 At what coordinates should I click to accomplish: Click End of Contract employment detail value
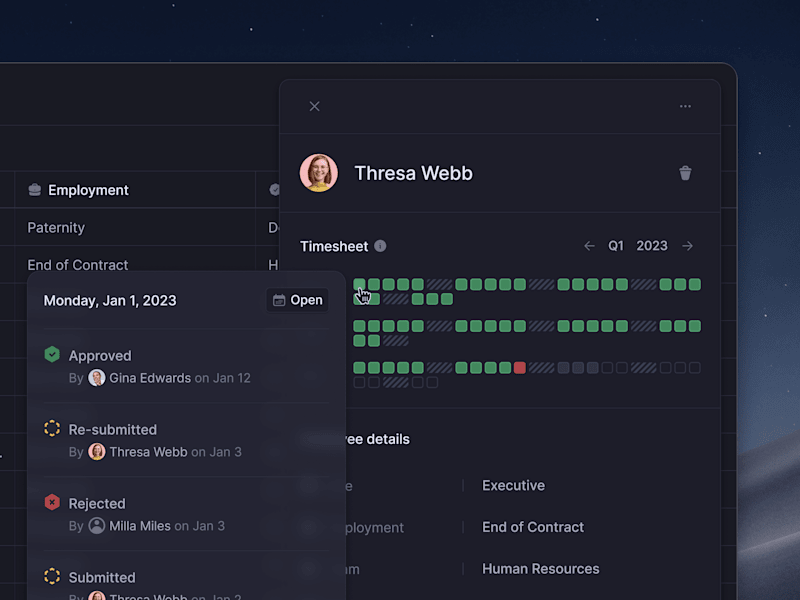click(533, 527)
